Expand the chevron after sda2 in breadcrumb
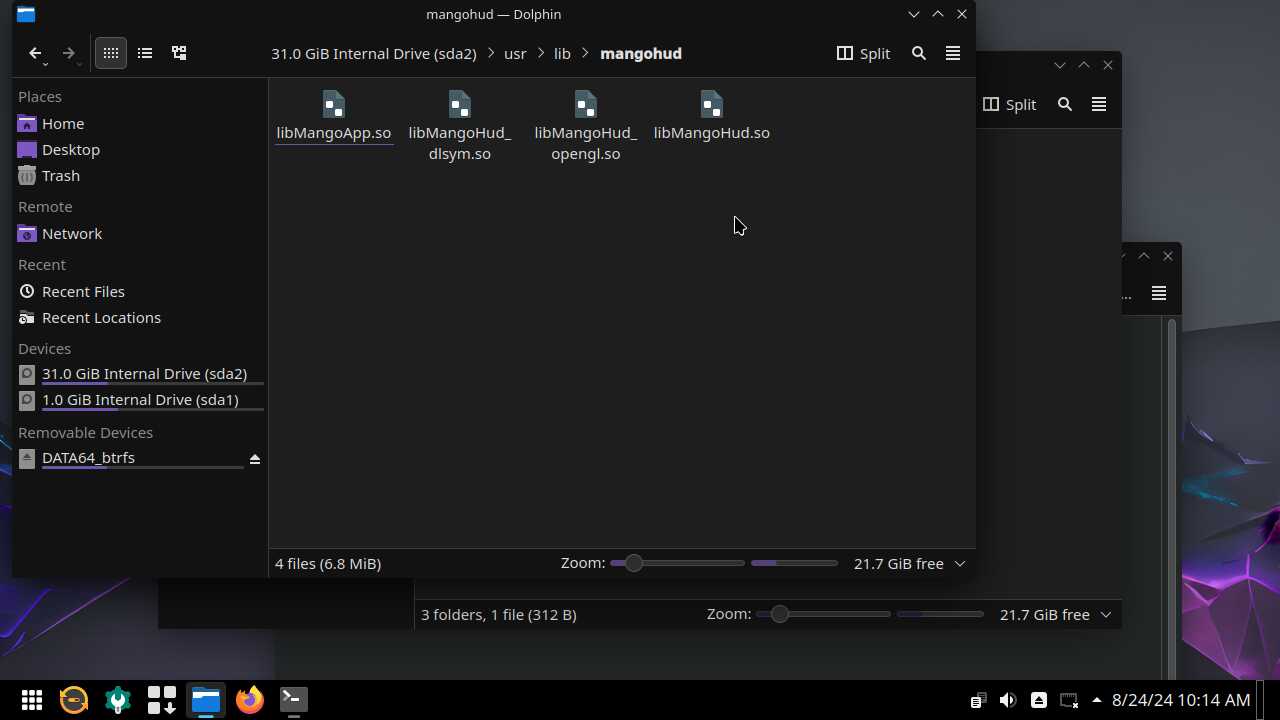 491,53
